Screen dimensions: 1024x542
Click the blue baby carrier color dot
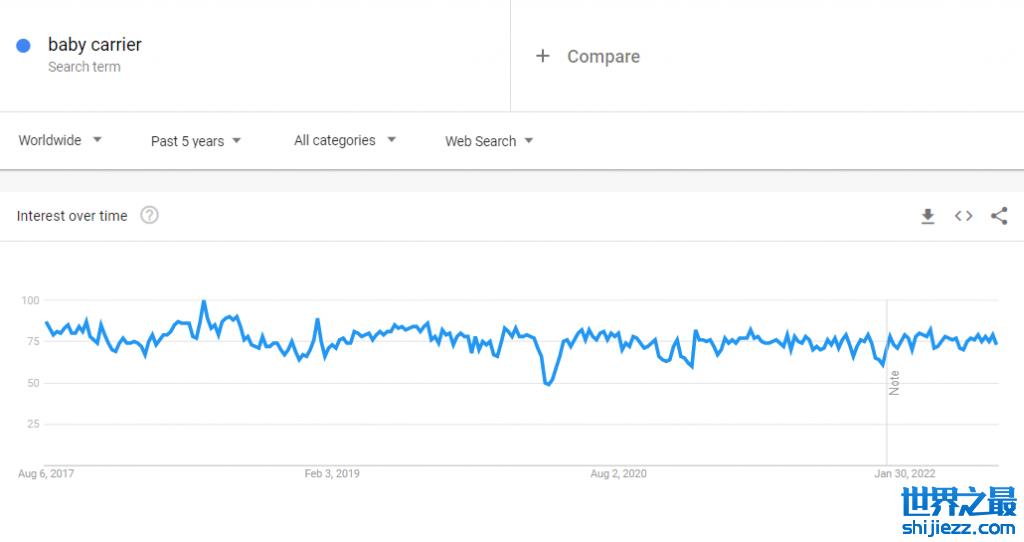coord(24,45)
